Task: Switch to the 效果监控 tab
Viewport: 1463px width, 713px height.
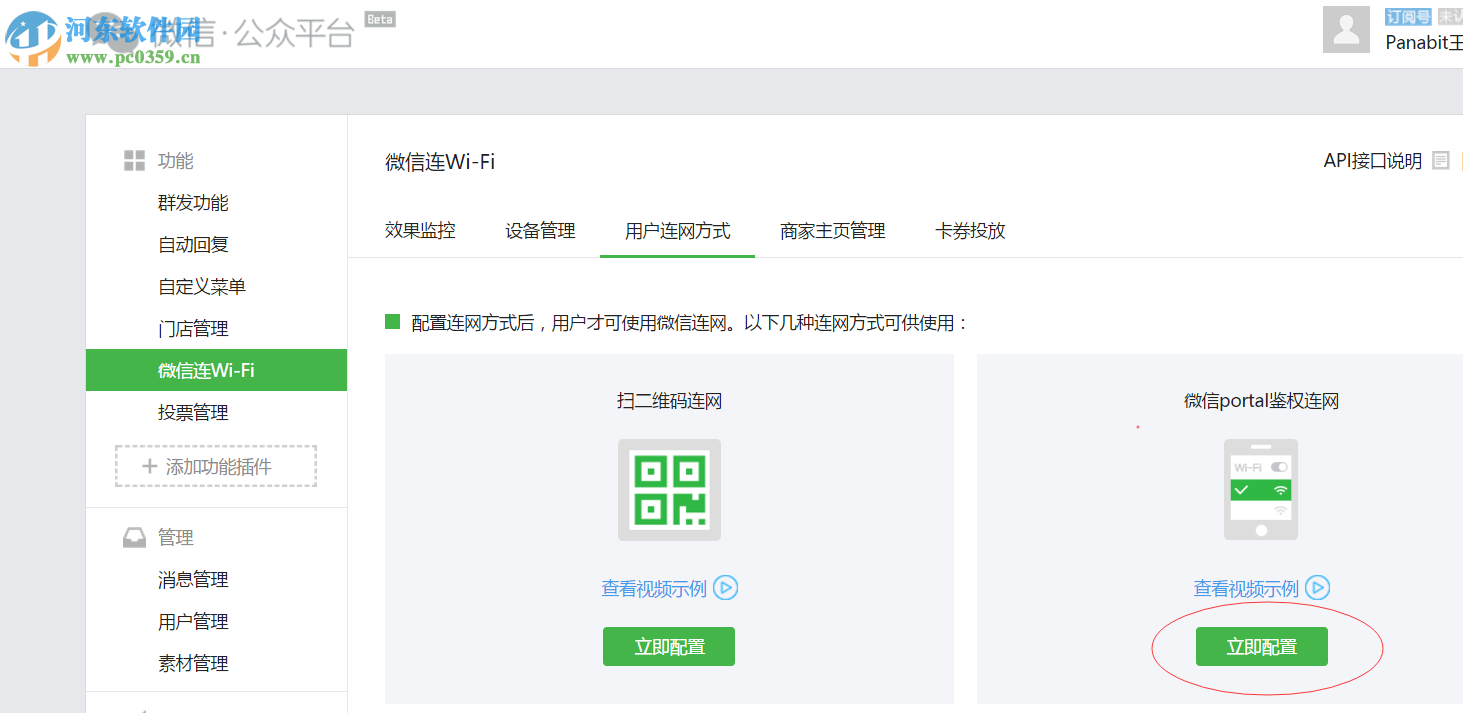Action: tap(419, 230)
